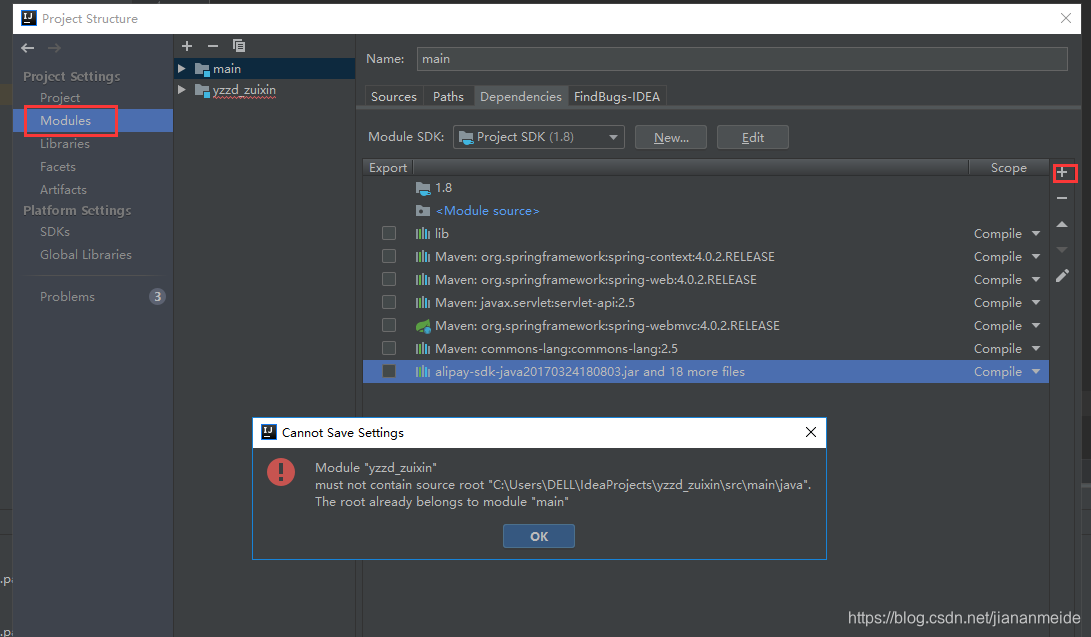
Task: Edit the selected dependency via pencil icon
Action: pos(1062,275)
